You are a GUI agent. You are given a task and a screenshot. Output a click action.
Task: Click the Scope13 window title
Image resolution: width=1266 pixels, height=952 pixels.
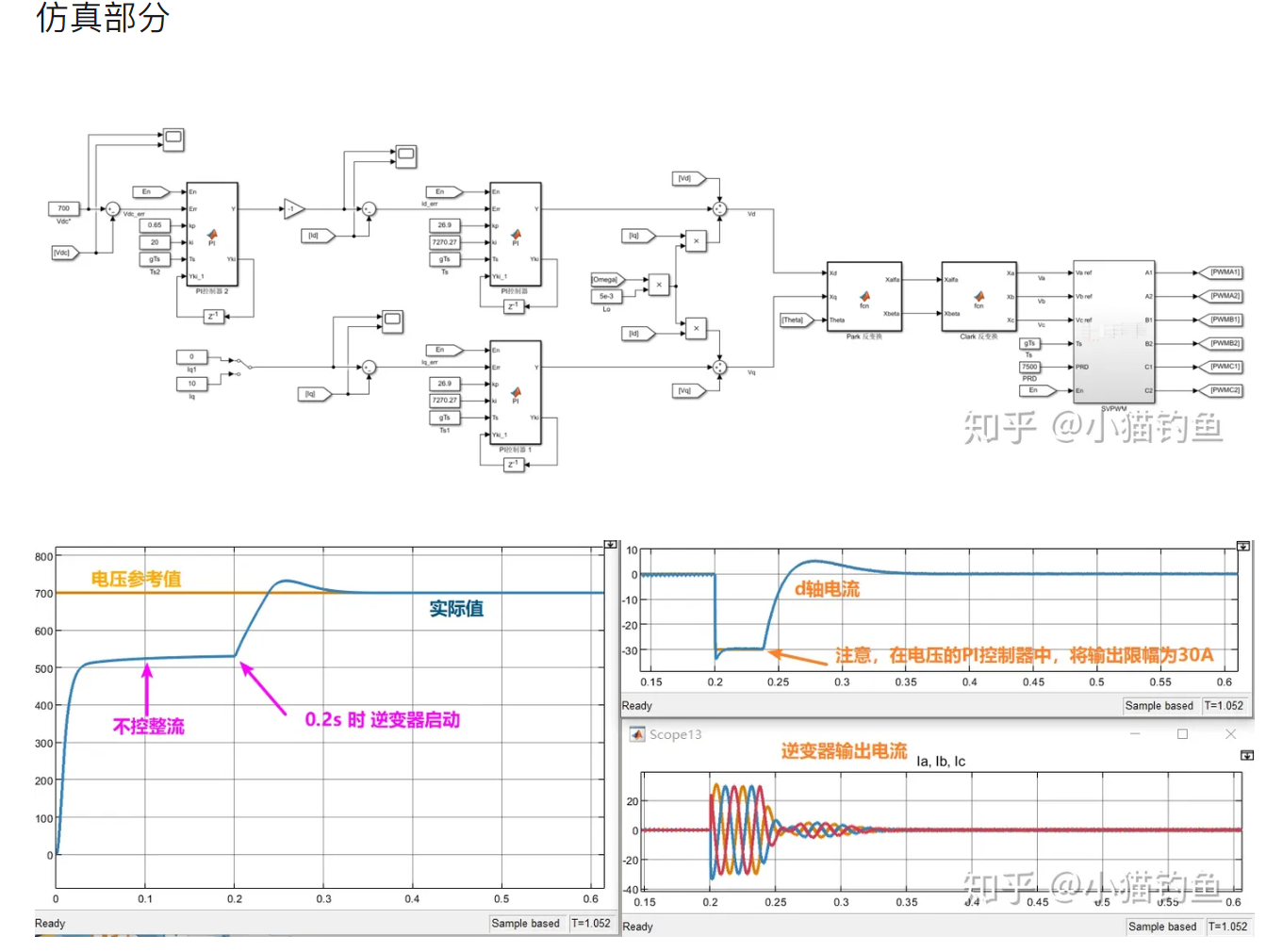675,734
